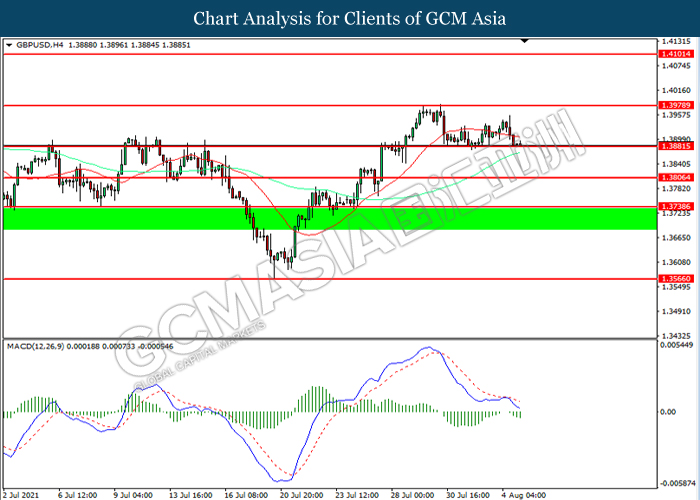Click the MACD -0.005874 scale value
Image resolution: width=700 pixels, height=500 pixels.
pos(678,483)
